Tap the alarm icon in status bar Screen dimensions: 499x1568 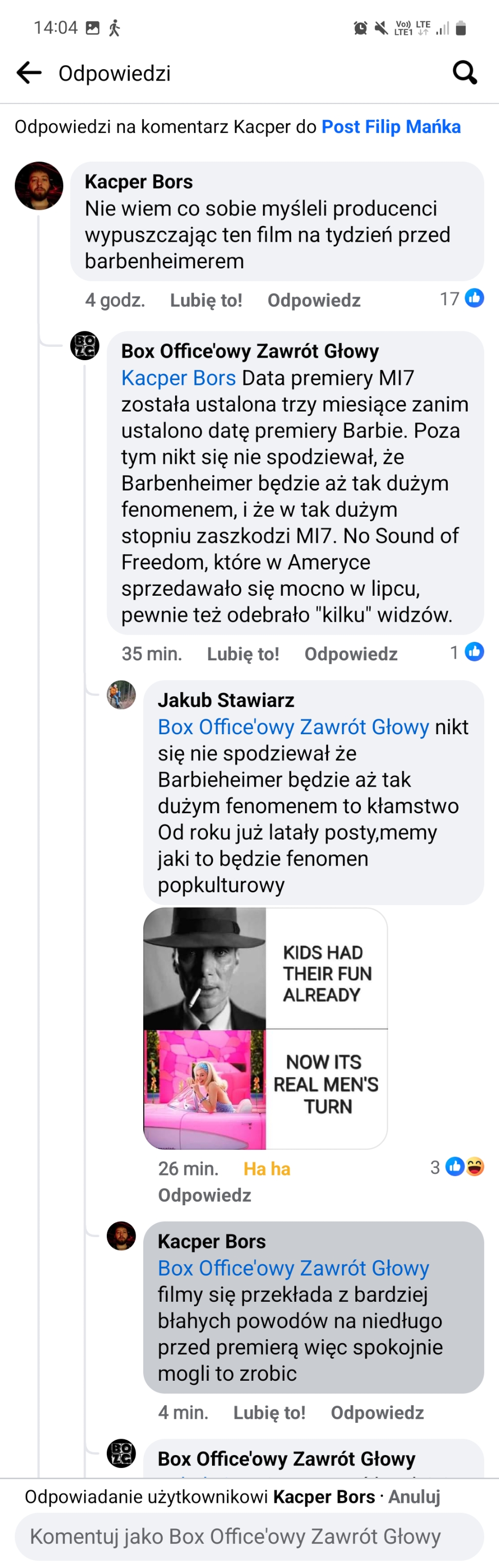coord(360,28)
